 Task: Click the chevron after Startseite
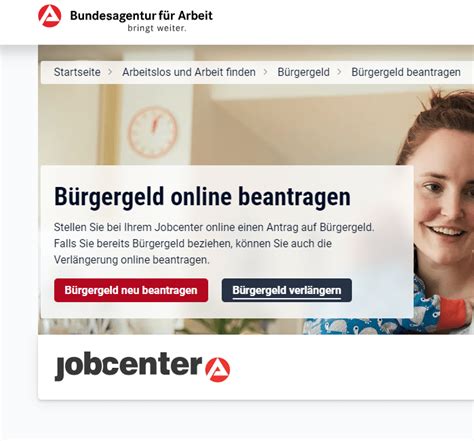110,72
